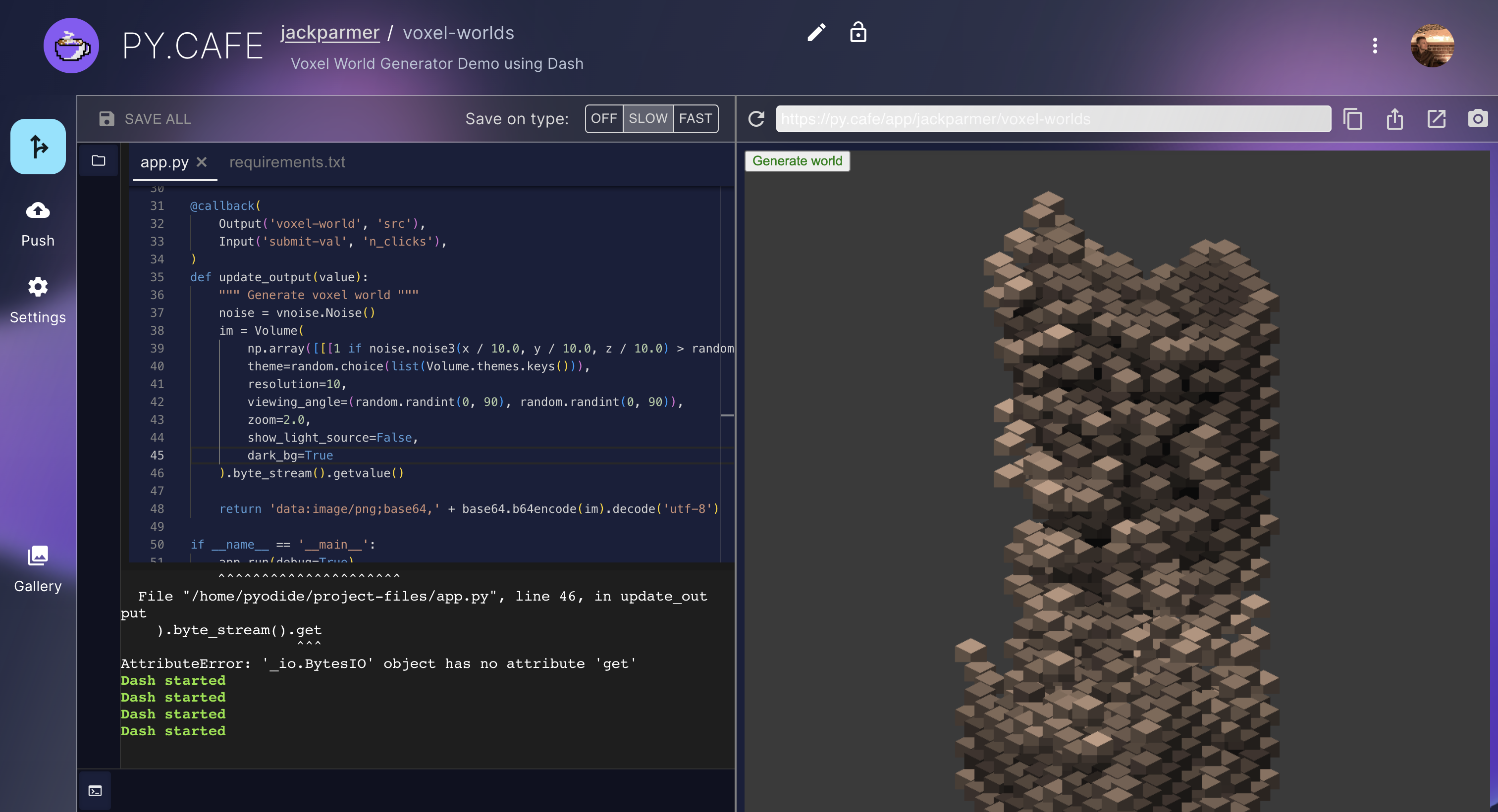
Task: Open the terminal panel icon
Action: point(96,791)
